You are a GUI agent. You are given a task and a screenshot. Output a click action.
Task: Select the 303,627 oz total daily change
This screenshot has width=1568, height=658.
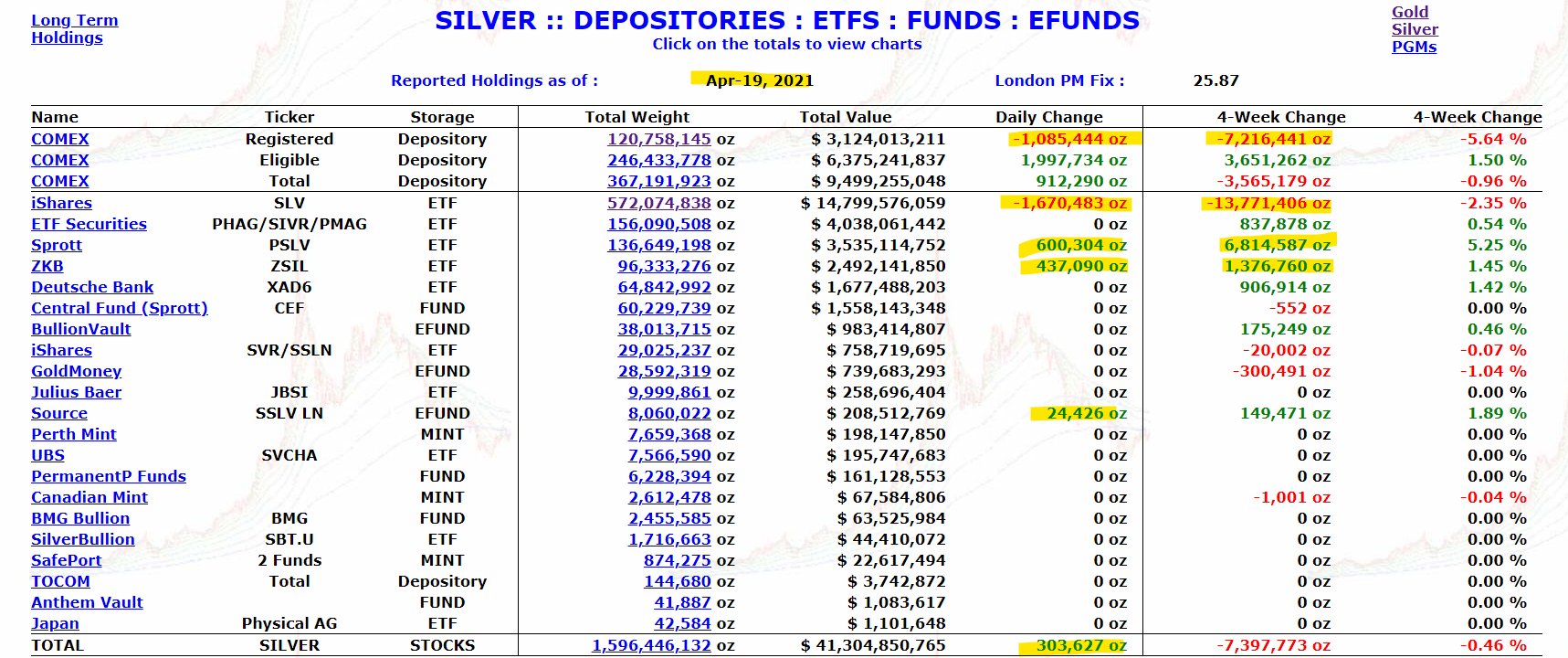(x=1081, y=645)
